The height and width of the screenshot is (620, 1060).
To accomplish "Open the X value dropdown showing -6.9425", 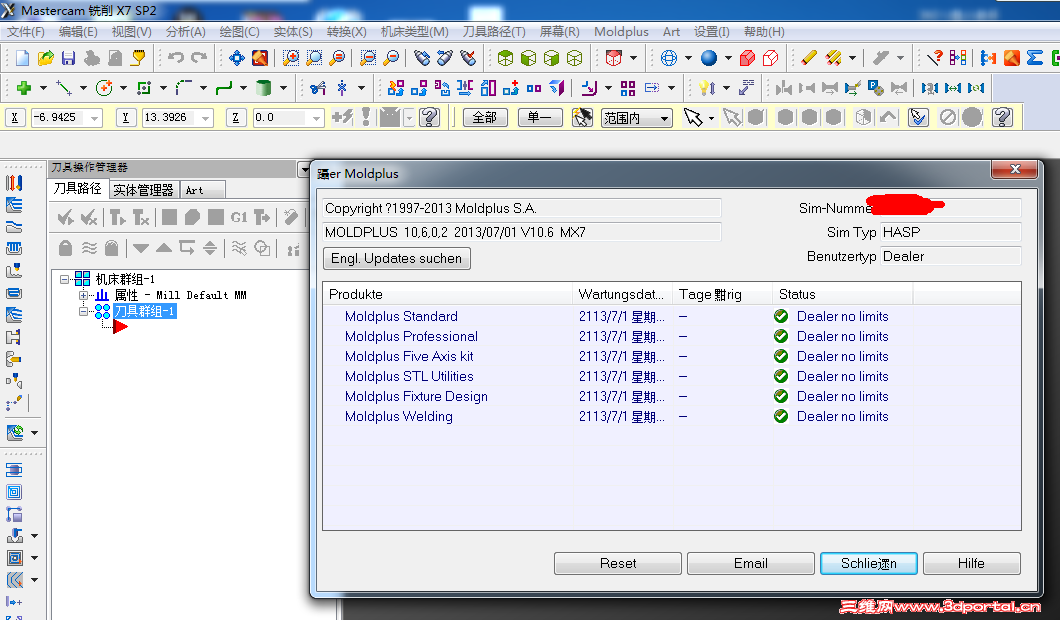I will (95, 118).
